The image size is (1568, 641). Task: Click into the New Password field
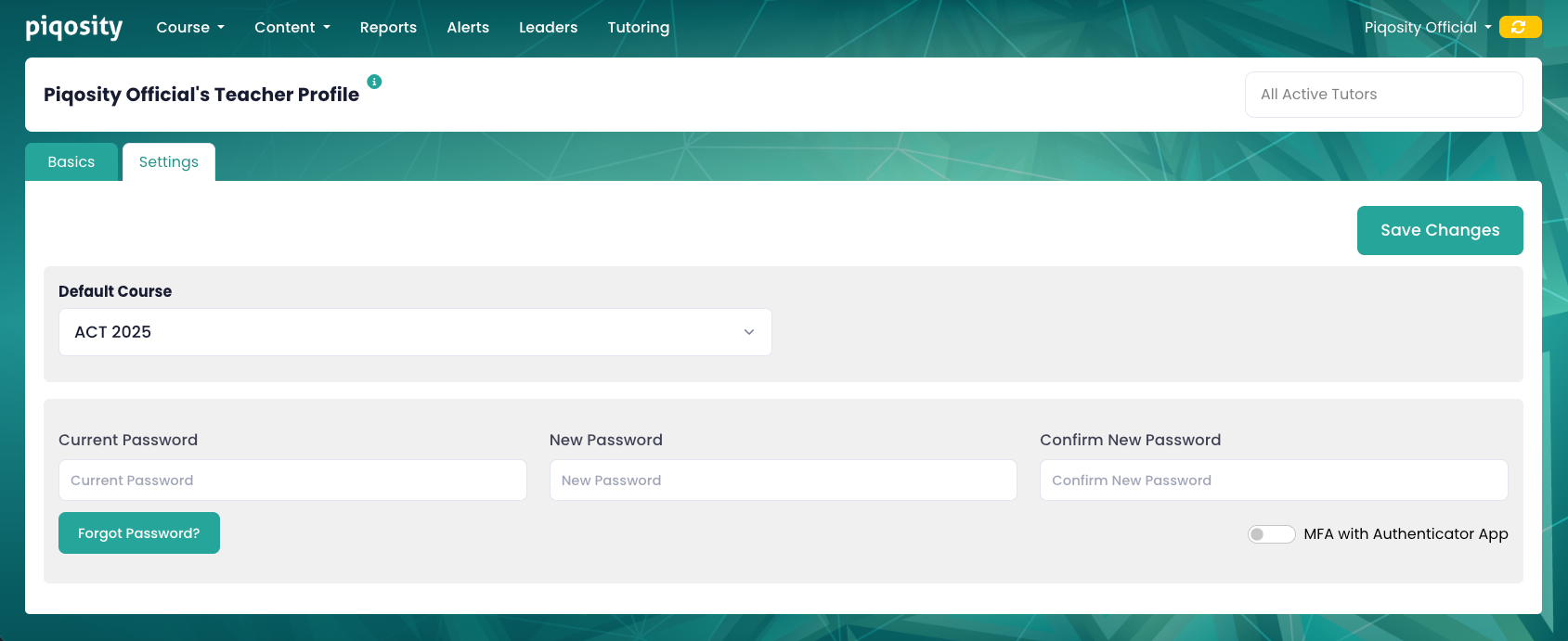click(784, 481)
